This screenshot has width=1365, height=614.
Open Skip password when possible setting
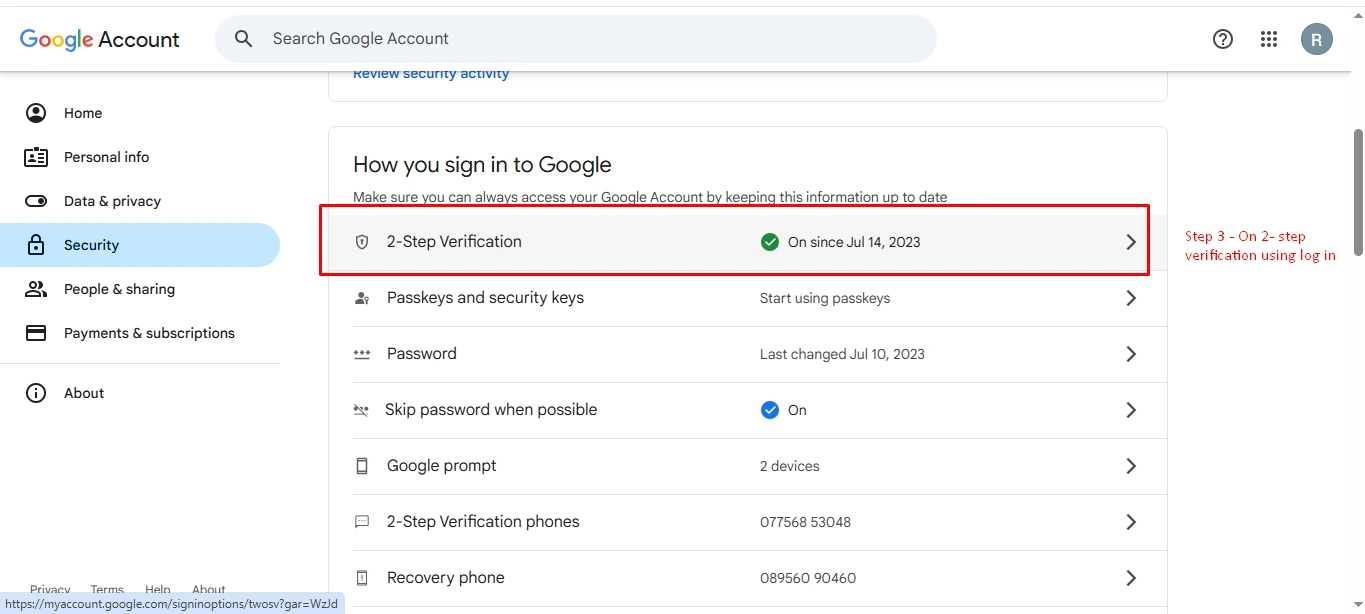(x=491, y=410)
